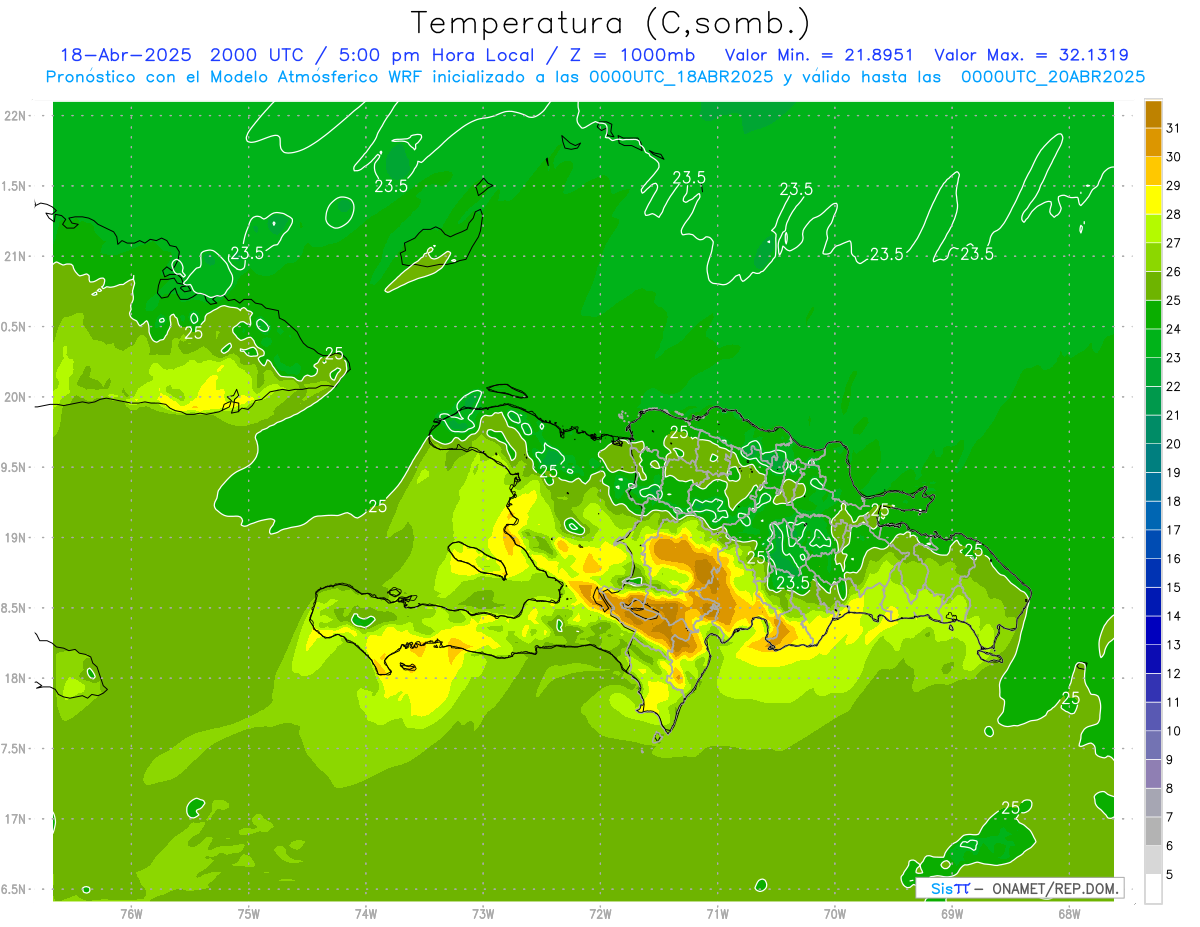The width and height of the screenshot is (1200, 927).
Task: Pick legend swatch between 29 and 30
Action: 1153,171
